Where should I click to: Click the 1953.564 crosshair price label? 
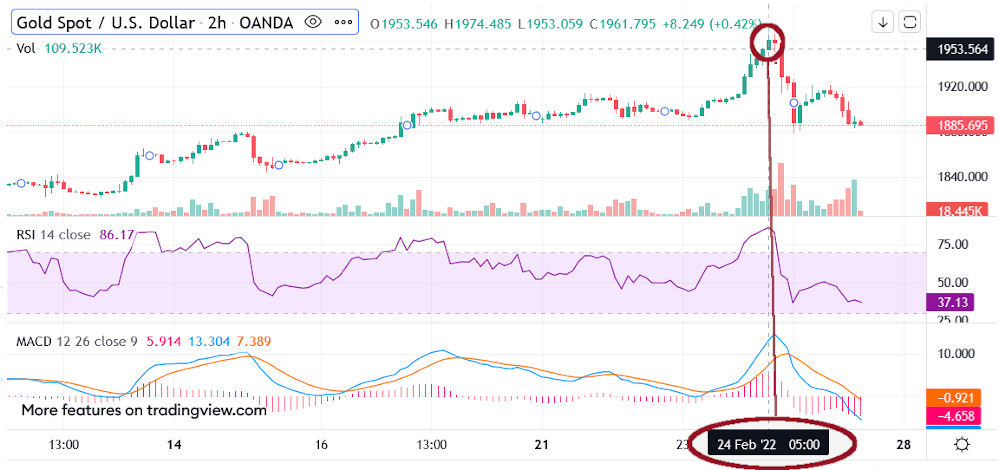[x=959, y=49]
